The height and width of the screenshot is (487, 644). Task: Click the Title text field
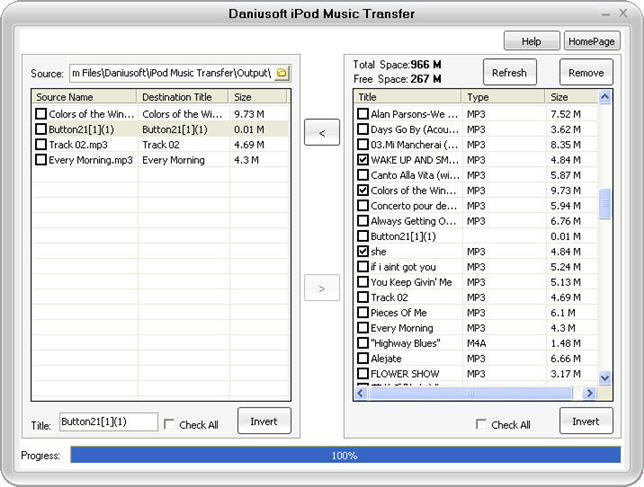point(108,422)
